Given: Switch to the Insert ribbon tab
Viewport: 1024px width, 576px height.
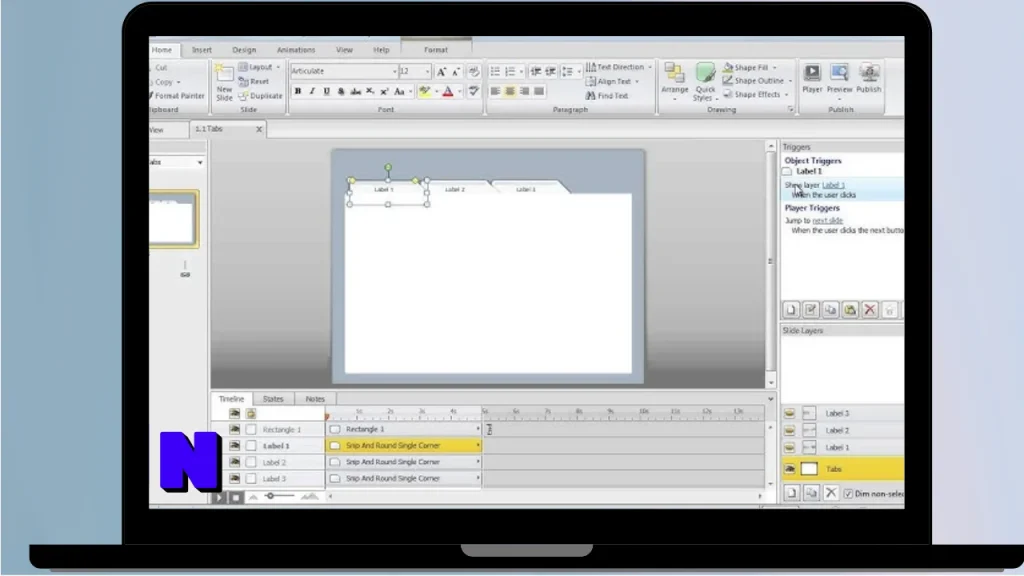Looking at the screenshot, I should pos(202,50).
